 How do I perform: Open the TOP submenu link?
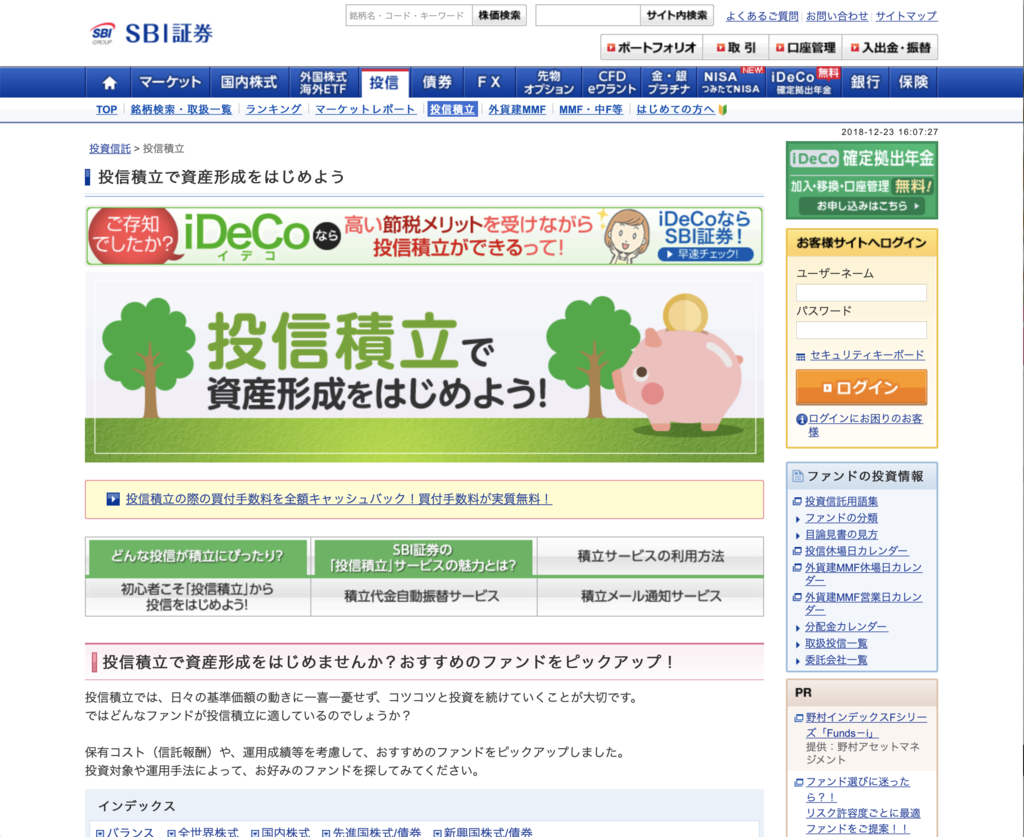tap(106, 110)
